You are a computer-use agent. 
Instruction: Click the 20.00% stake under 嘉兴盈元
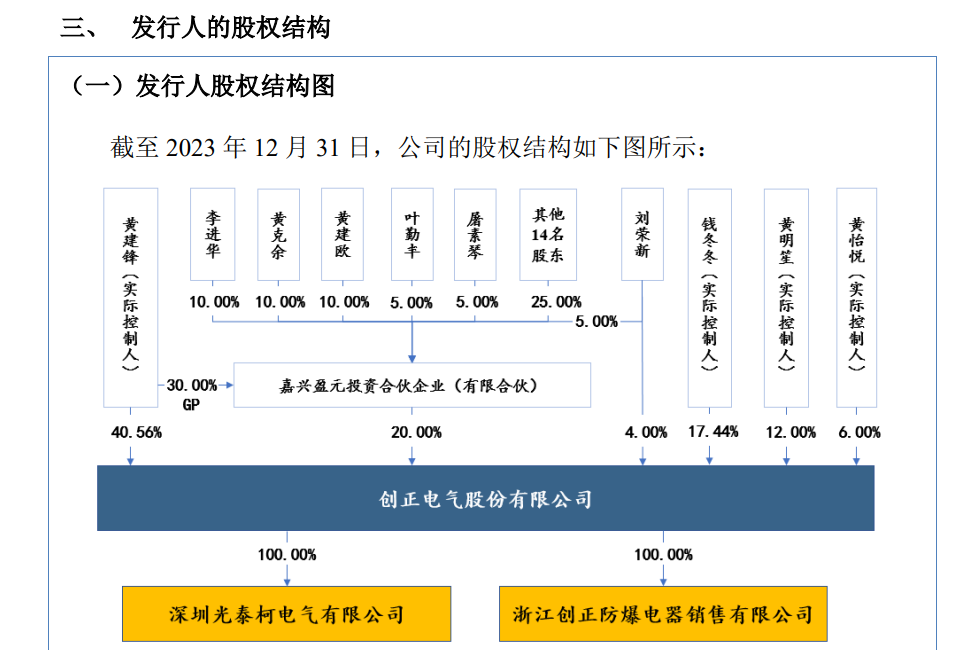pyautogui.click(x=416, y=433)
